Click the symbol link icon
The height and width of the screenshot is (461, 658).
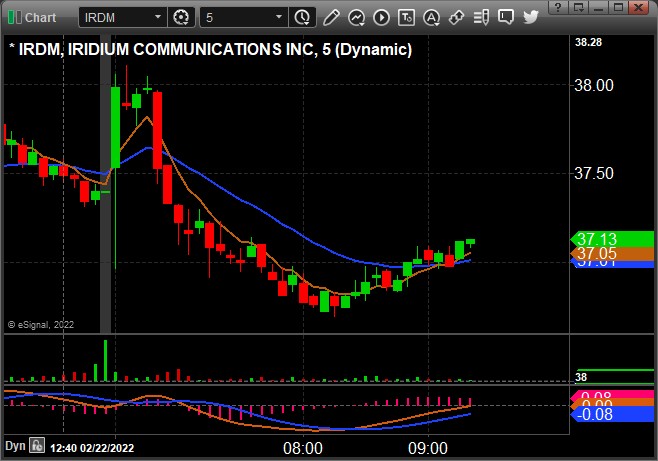click(456, 18)
